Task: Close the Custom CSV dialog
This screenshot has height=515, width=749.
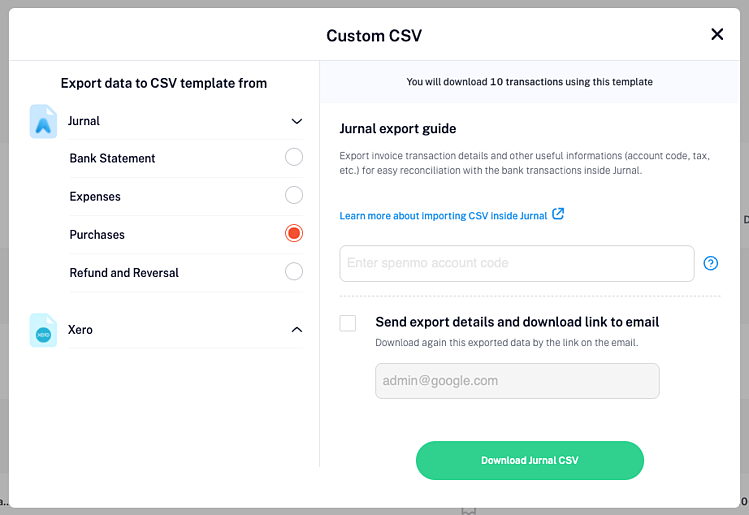Action: tap(717, 34)
